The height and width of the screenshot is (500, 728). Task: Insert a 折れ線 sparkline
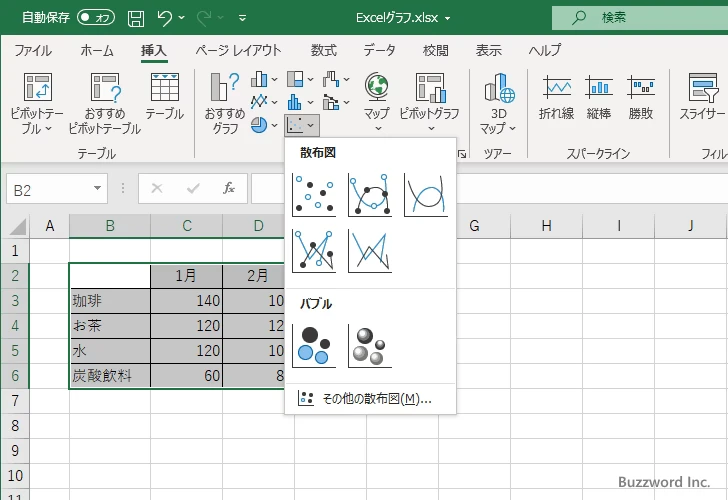point(556,97)
